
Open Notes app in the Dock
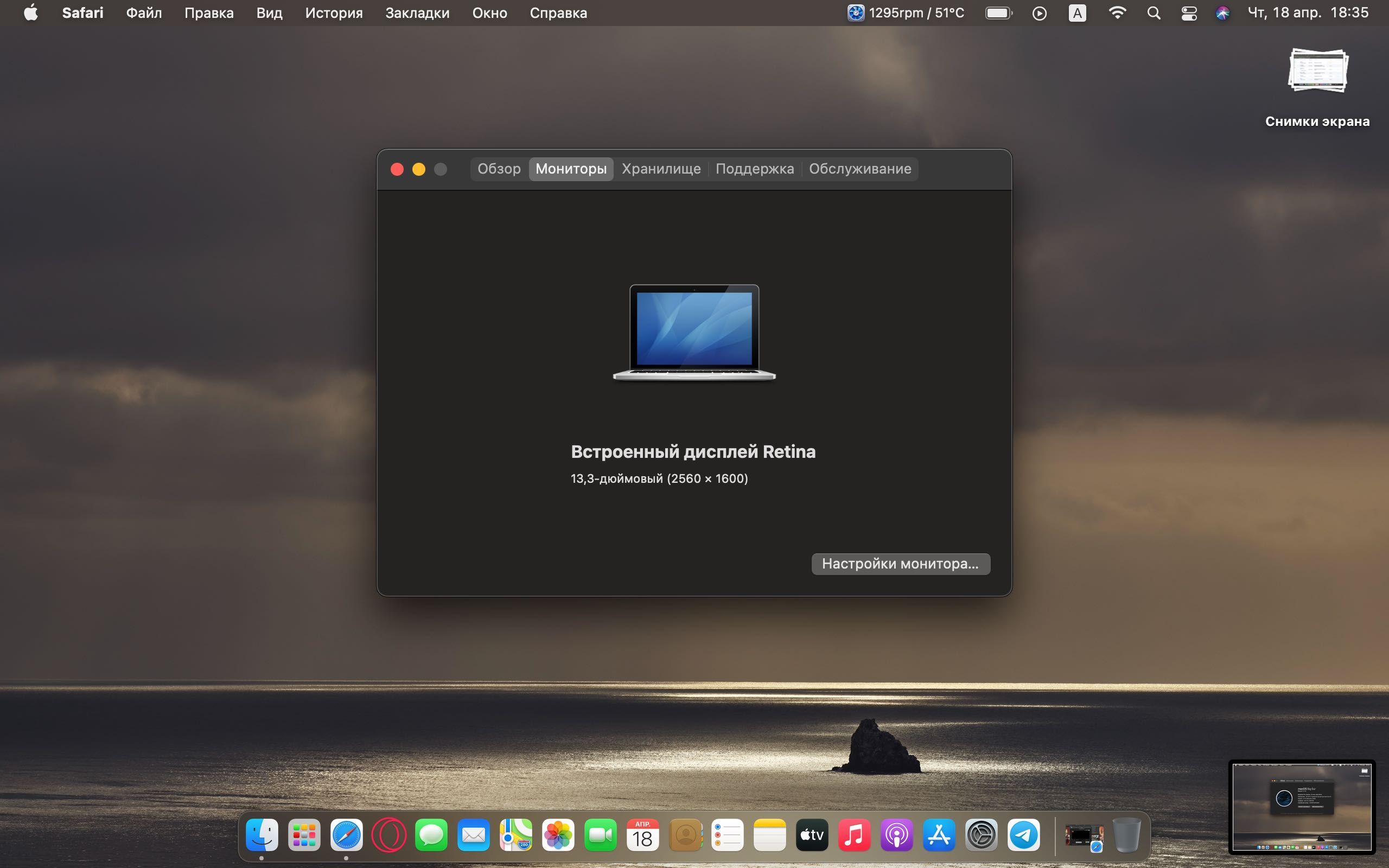coord(770,835)
